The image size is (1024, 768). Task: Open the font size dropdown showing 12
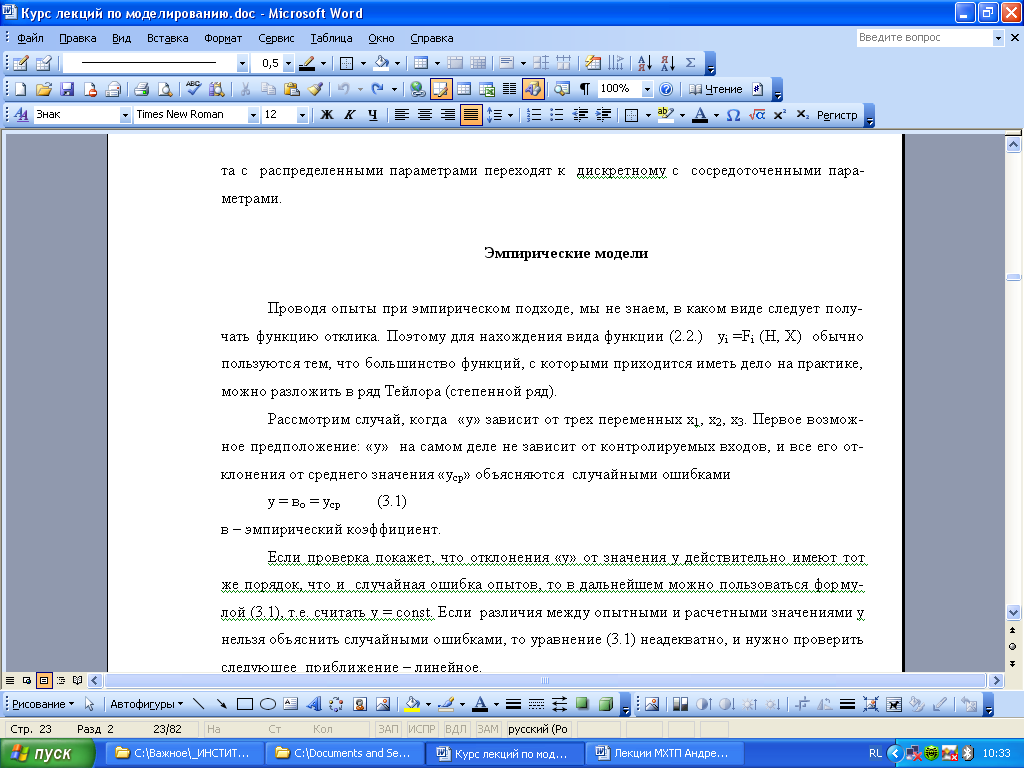tap(302, 116)
